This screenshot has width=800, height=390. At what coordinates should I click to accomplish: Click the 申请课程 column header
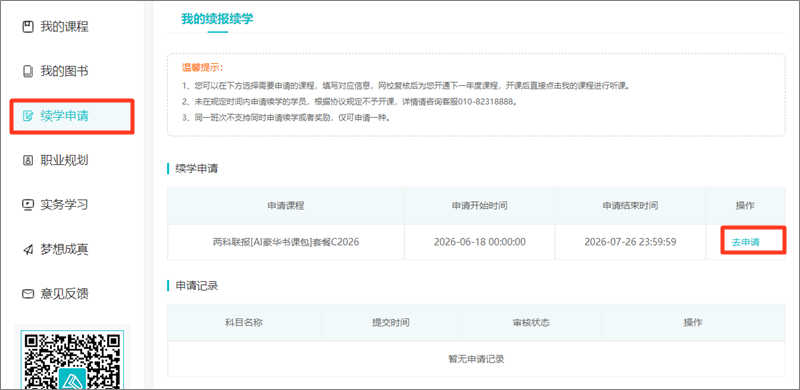(286, 206)
